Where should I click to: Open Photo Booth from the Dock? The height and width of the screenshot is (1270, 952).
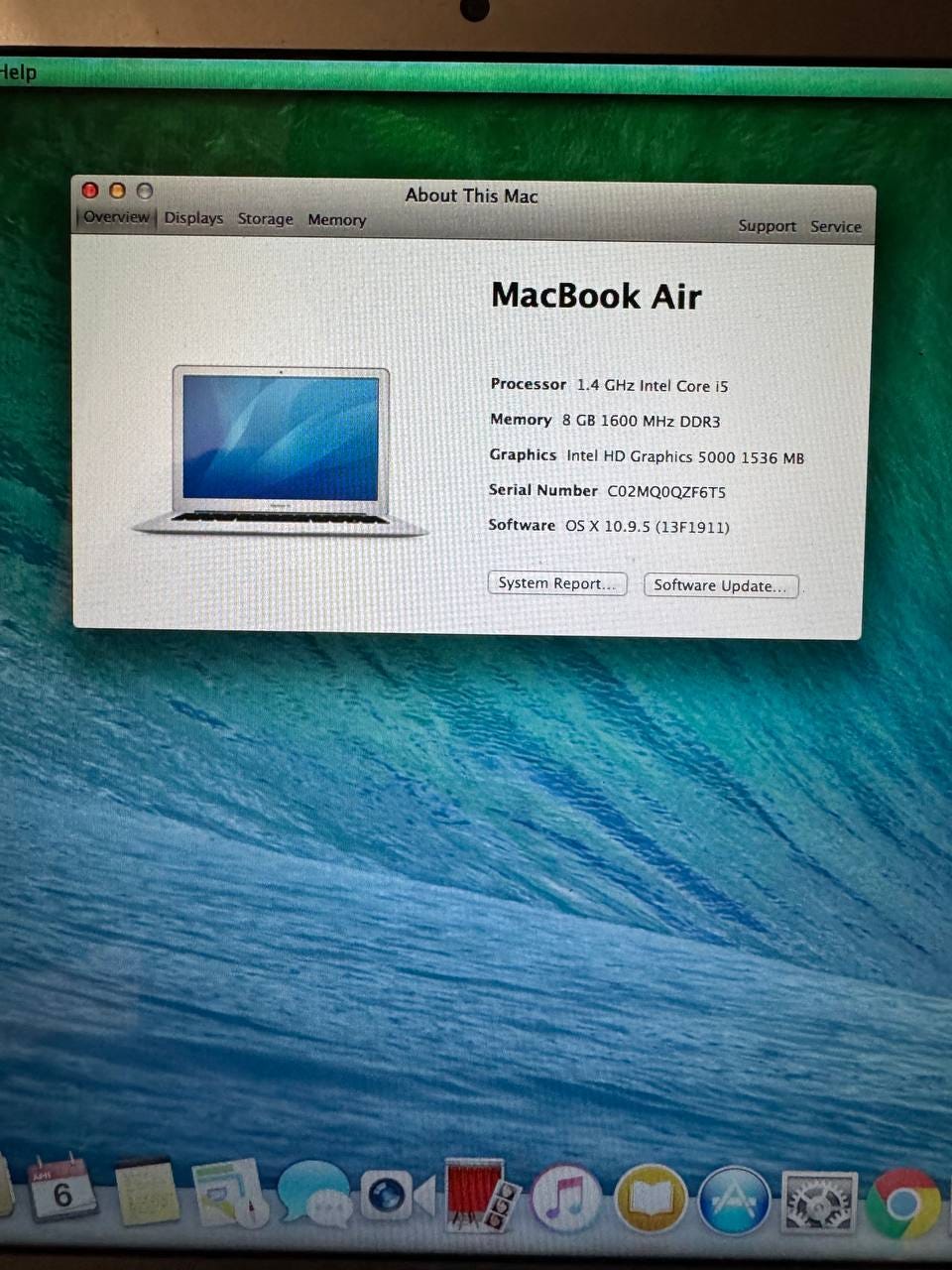point(481,1196)
